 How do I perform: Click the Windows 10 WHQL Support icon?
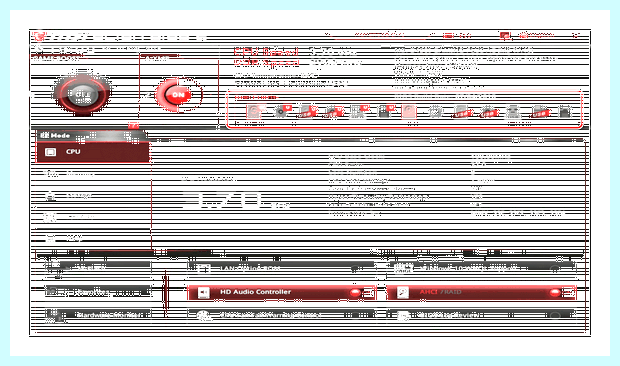(x=403, y=269)
